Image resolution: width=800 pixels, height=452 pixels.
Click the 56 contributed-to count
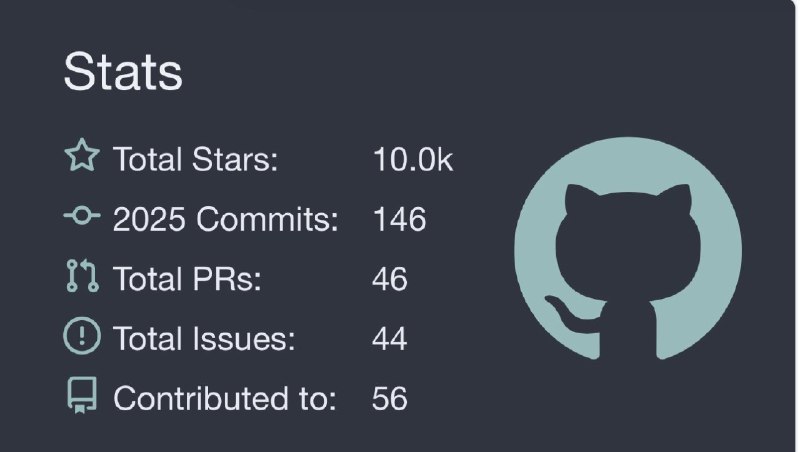[389, 399]
